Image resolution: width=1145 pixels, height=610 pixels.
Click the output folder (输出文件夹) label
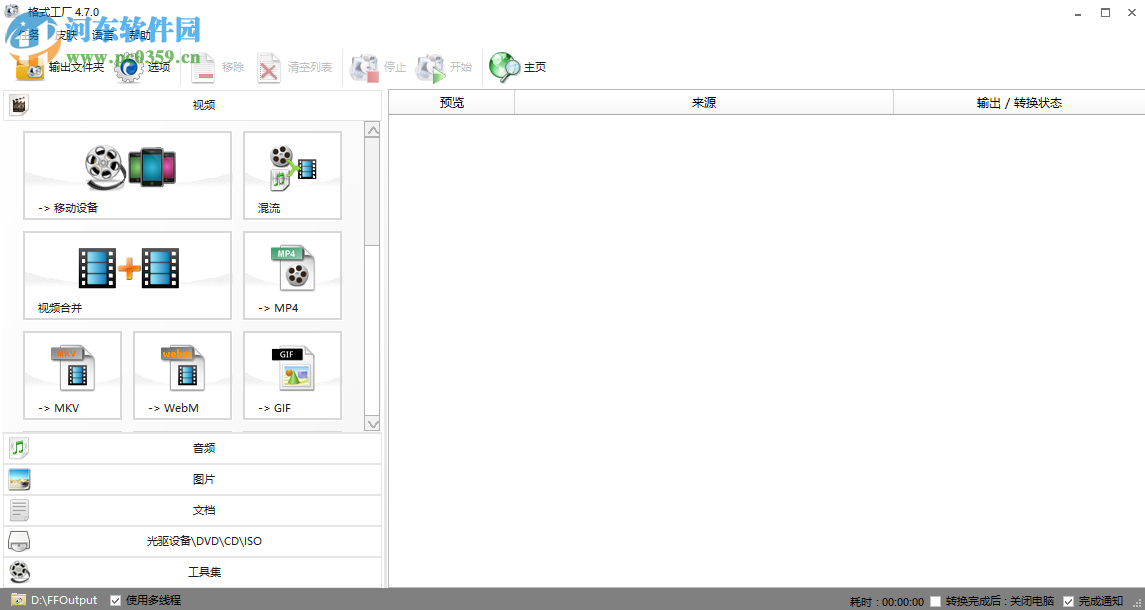pos(77,67)
